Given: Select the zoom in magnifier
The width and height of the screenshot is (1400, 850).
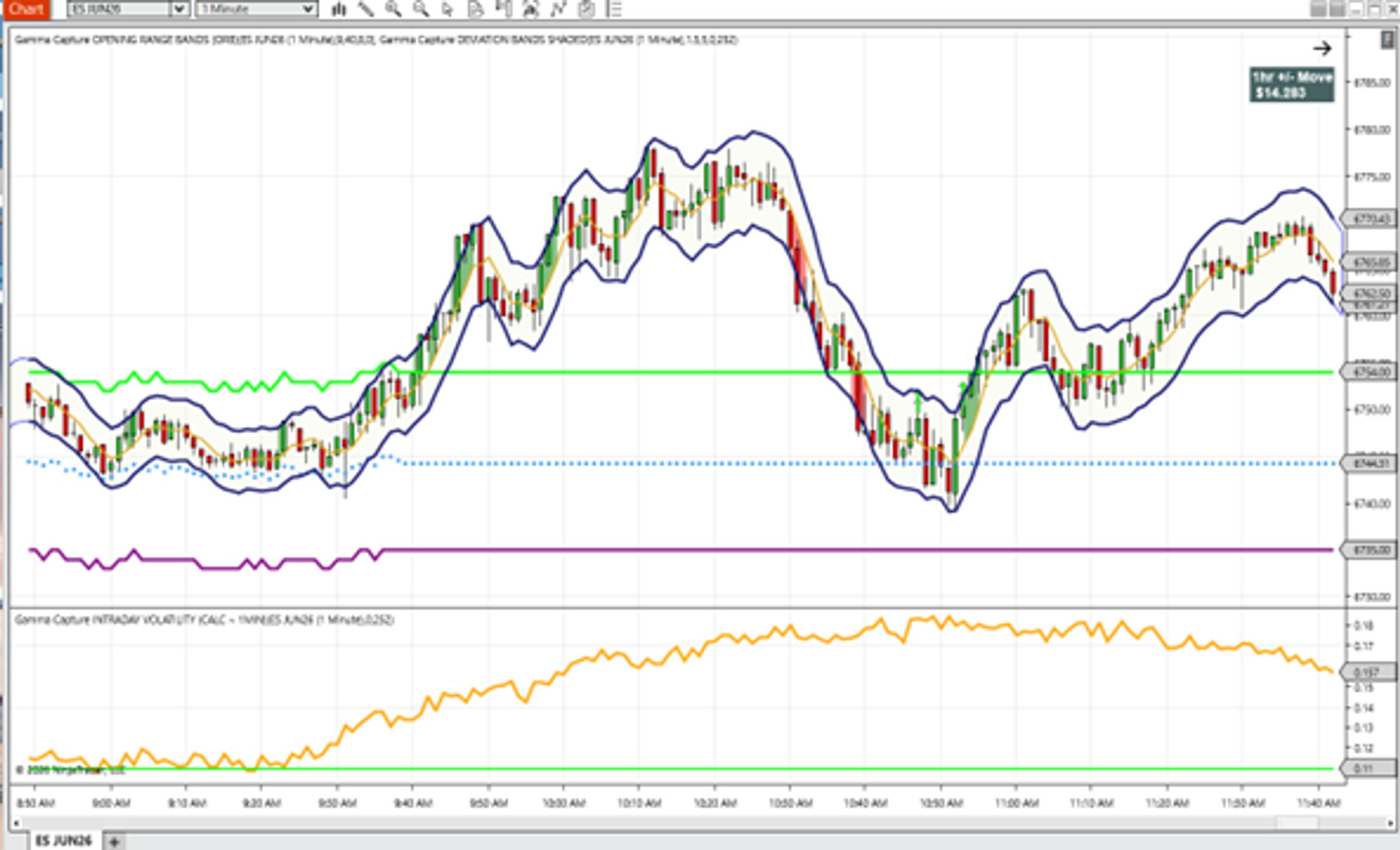Looking at the screenshot, I should pyautogui.click(x=393, y=9).
